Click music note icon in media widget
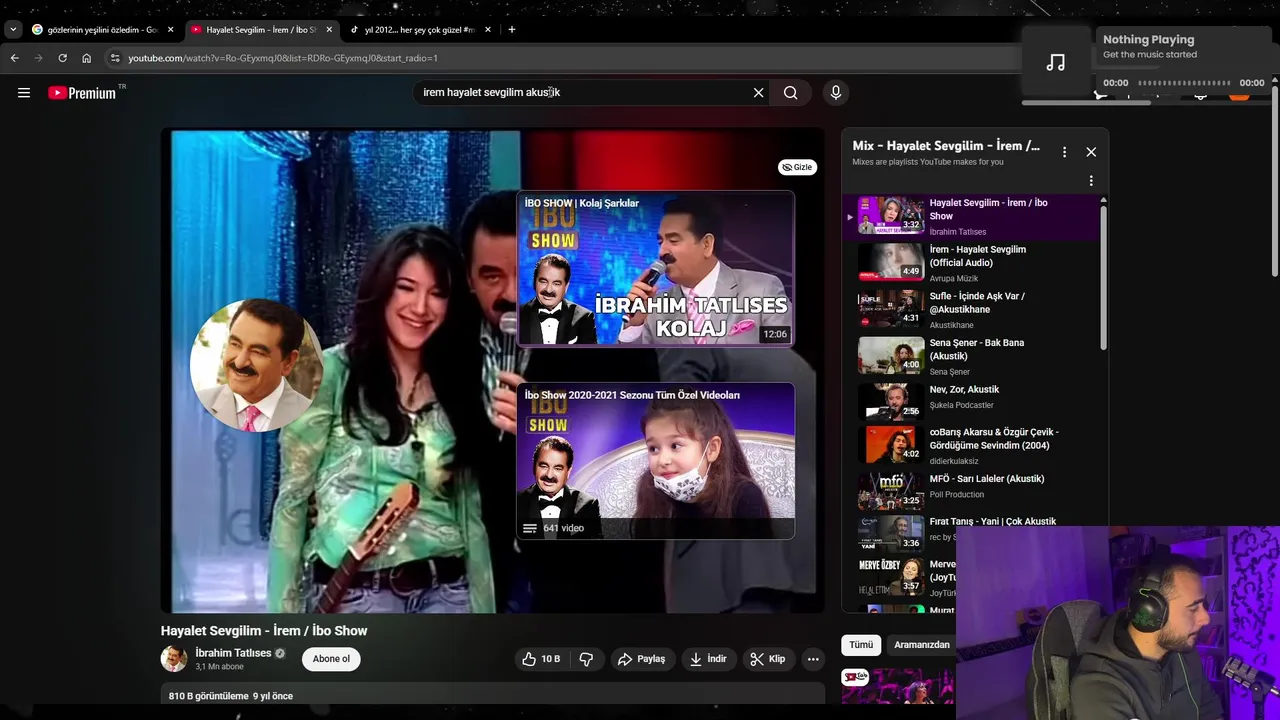 point(1056,62)
